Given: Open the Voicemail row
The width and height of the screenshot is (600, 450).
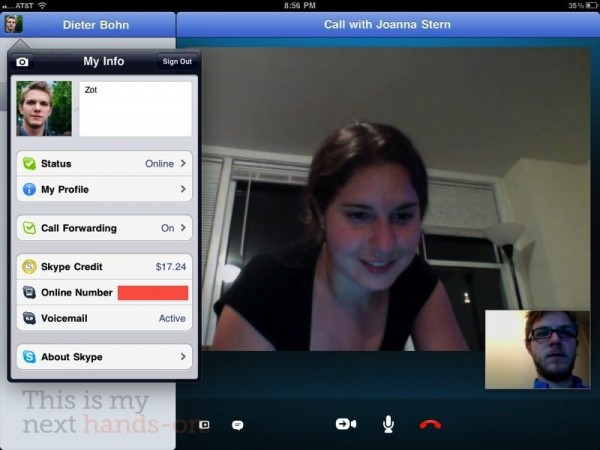Looking at the screenshot, I should click(104, 318).
